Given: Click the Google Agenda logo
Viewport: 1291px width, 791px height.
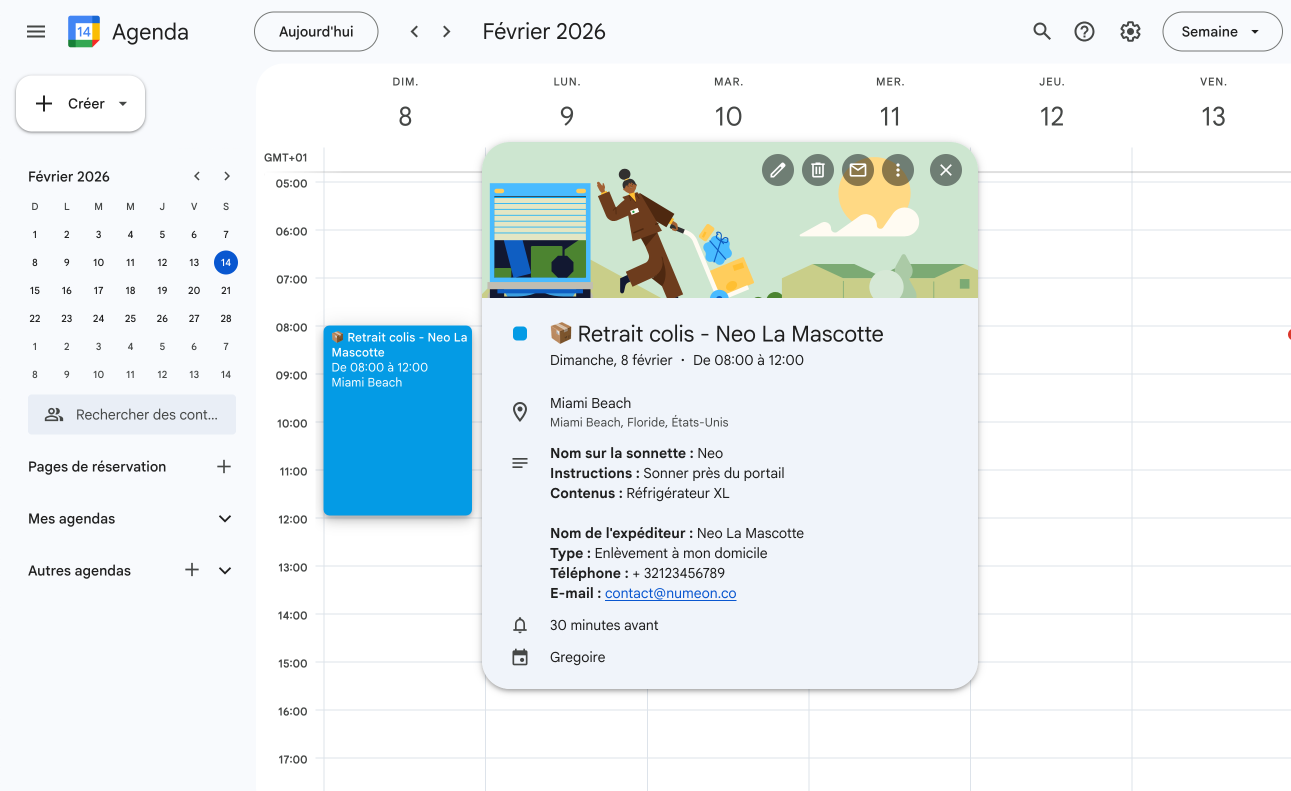Looking at the screenshot, I should [84, 32].
